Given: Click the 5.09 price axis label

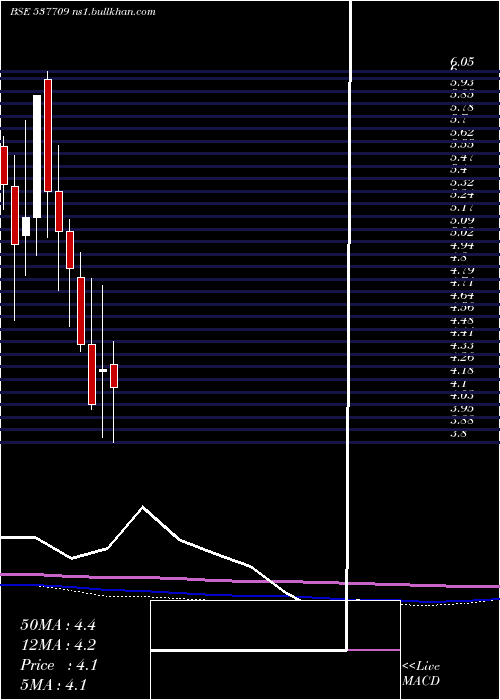Looking at the screenshot, I should (462, 220).
